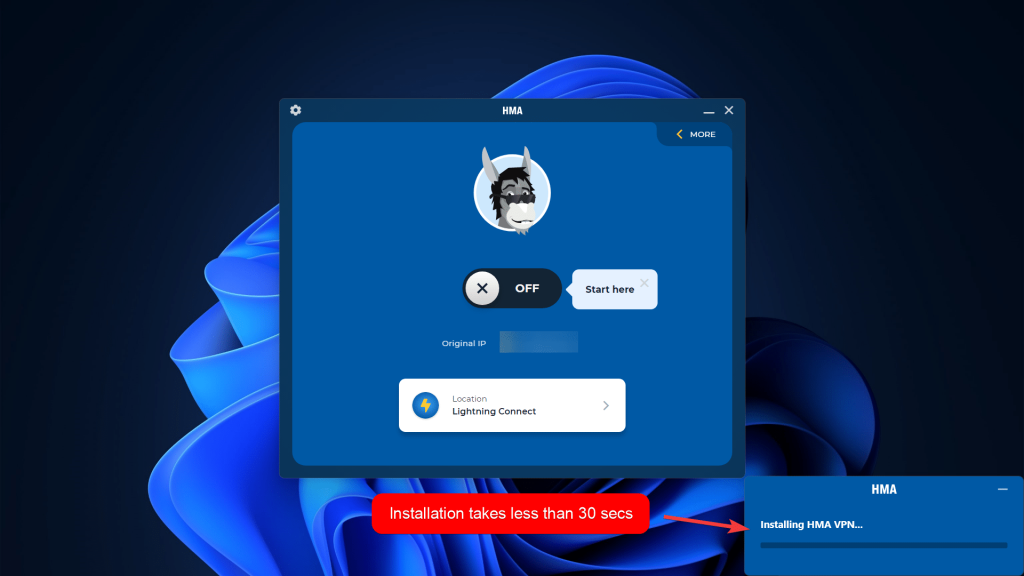Click the 'Installing HMA VPN...' status text

[x=811, y=524]
